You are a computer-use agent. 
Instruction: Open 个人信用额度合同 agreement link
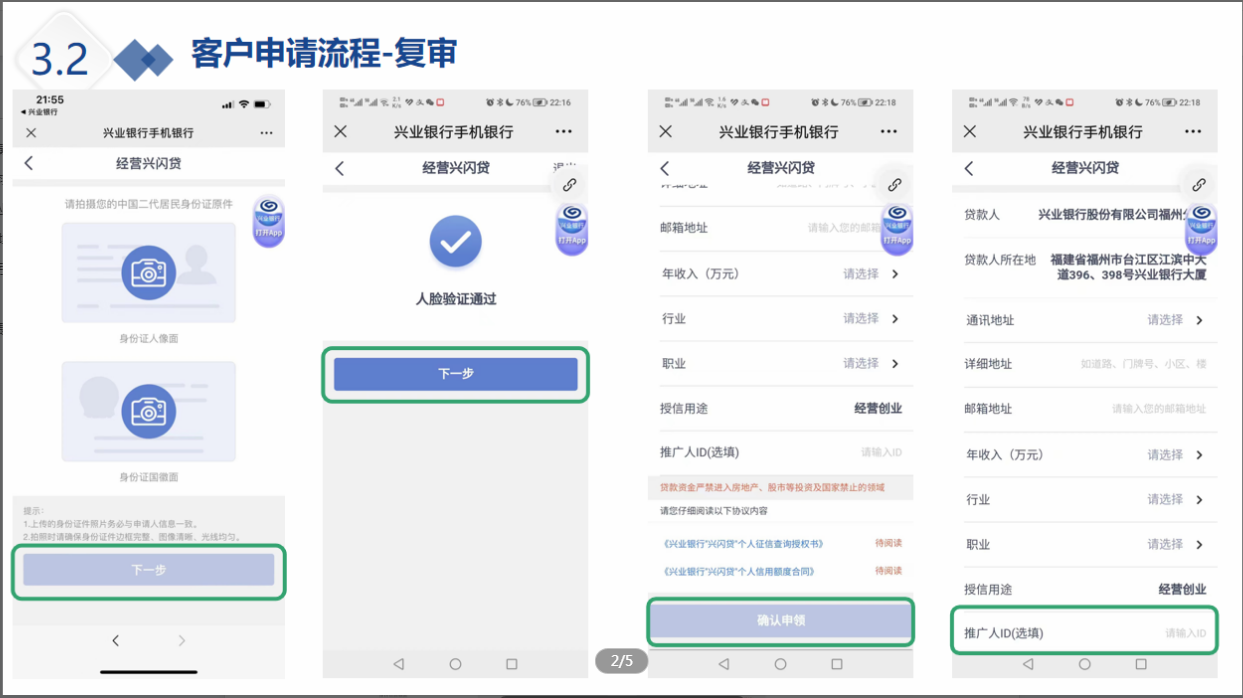[x=738, y=572]
